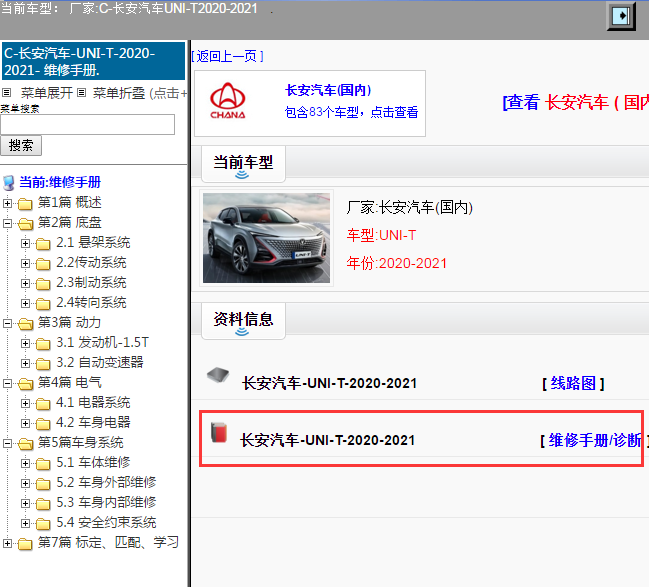Click folder icon of 2.2传动系统
The width and height of the screenshot is (649, 587).
pos(43,264)
